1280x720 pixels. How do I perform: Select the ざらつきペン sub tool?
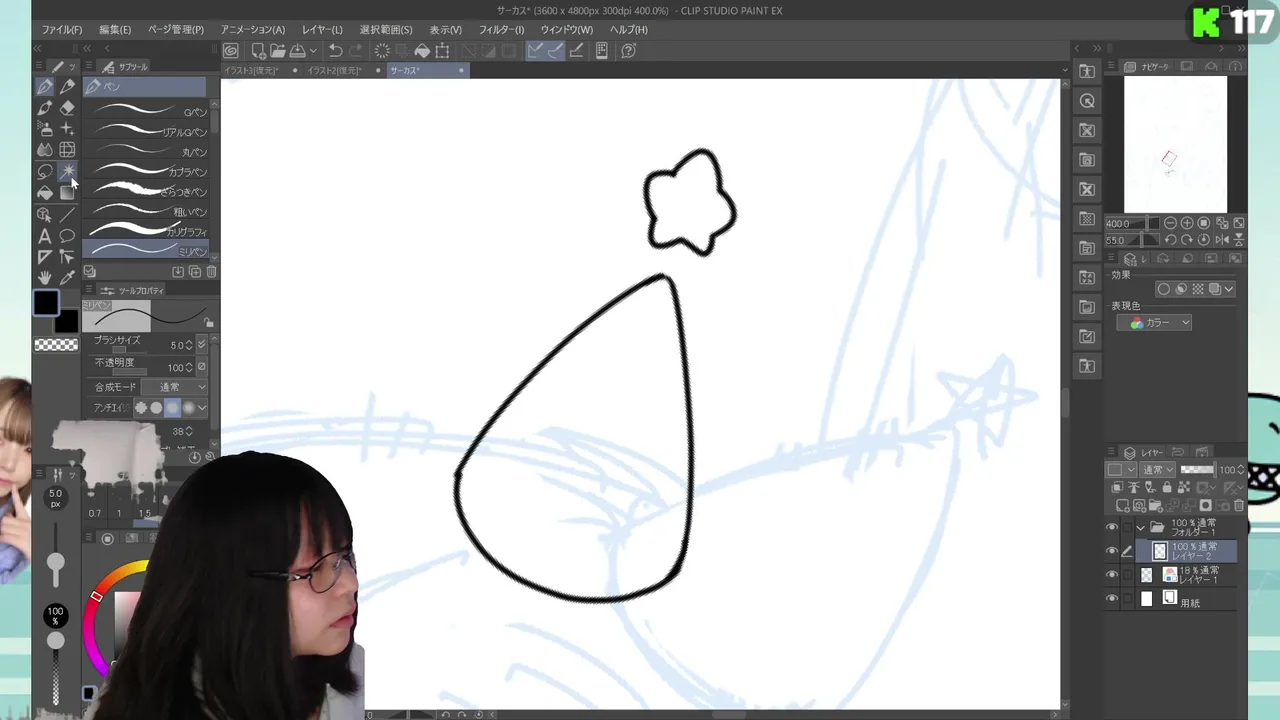coord(146,190)
